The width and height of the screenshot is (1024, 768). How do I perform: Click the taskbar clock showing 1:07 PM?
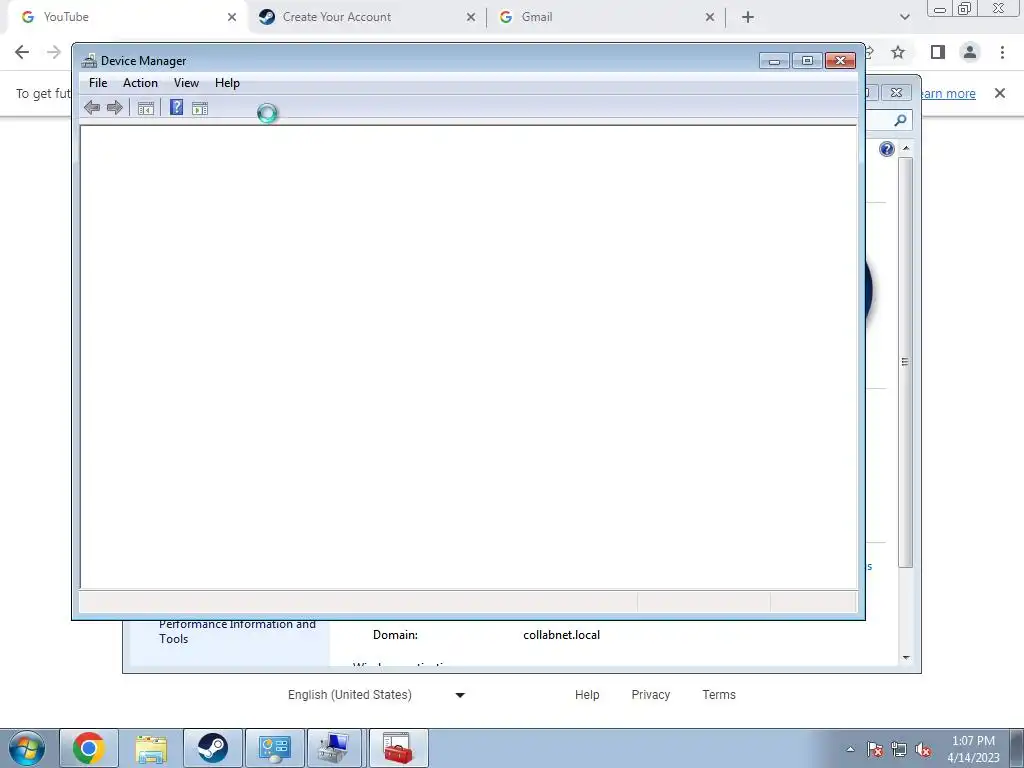(973, 749)
